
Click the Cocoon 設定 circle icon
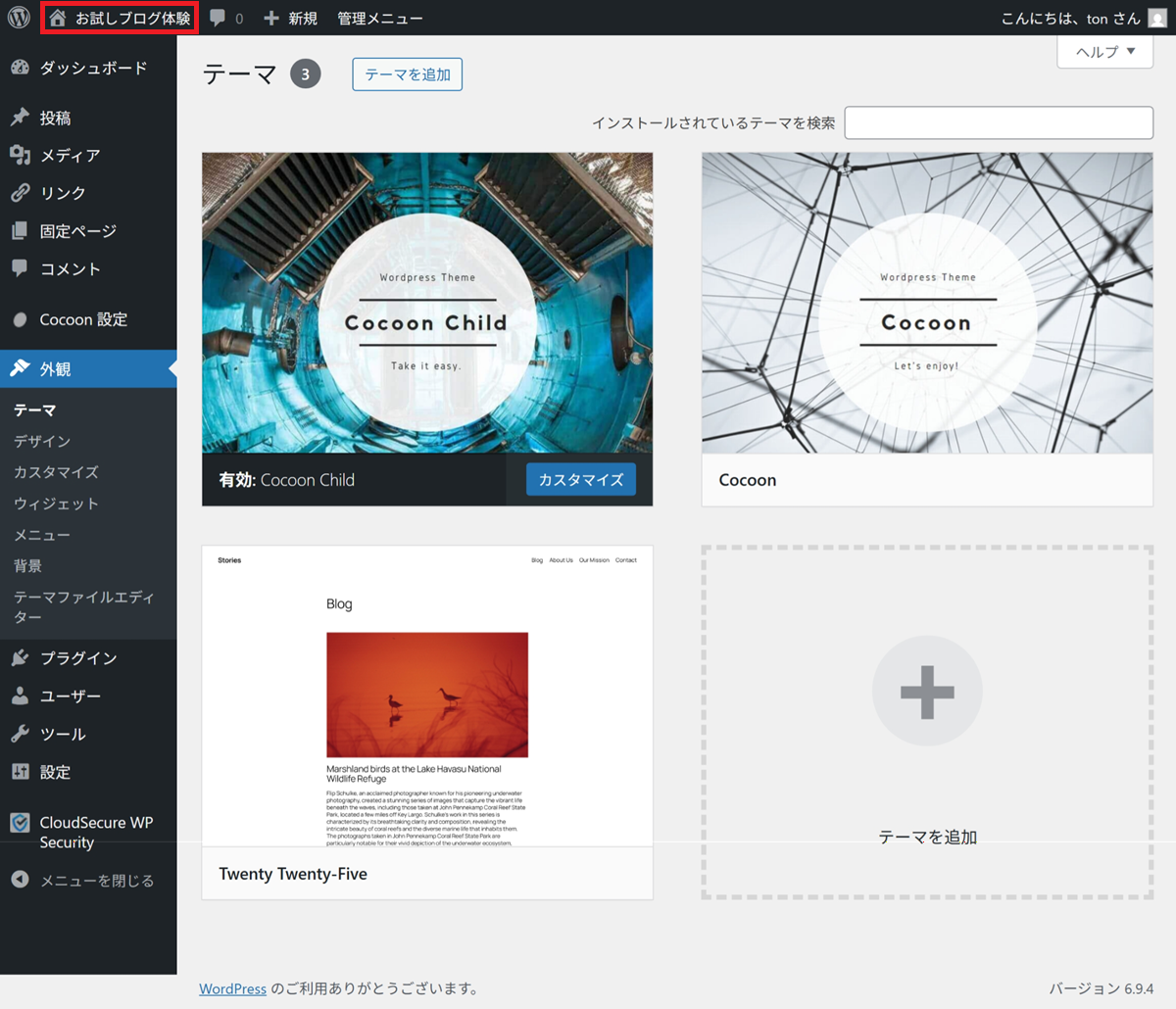20,319
